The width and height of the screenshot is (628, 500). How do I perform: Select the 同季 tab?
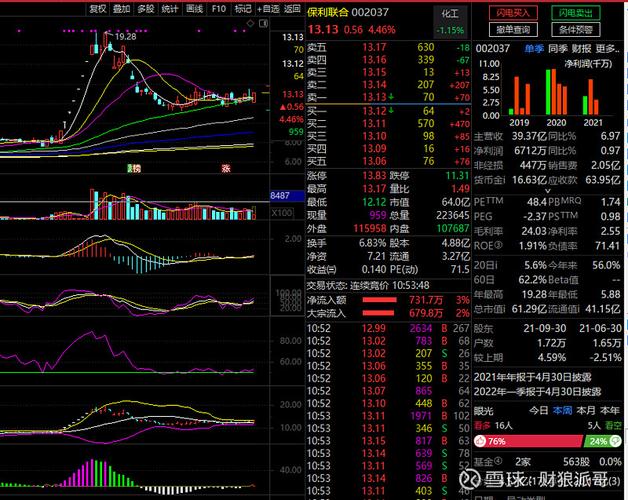tap(558, 49)
